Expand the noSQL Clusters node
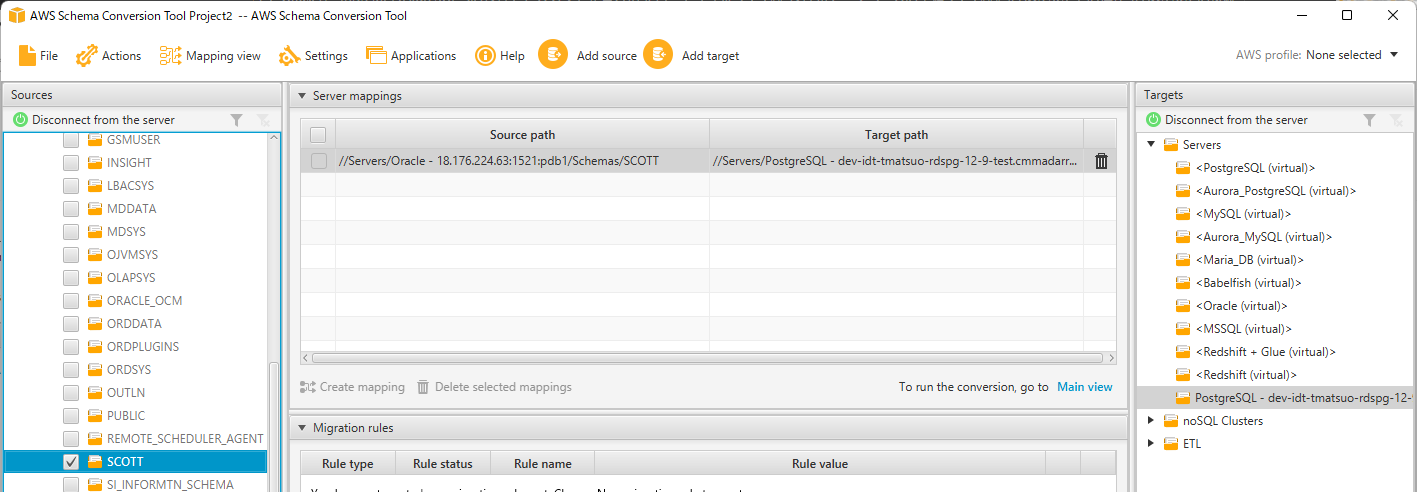Image resolution: width=1417 pixels, height=492 pixels. [1152, 421]
